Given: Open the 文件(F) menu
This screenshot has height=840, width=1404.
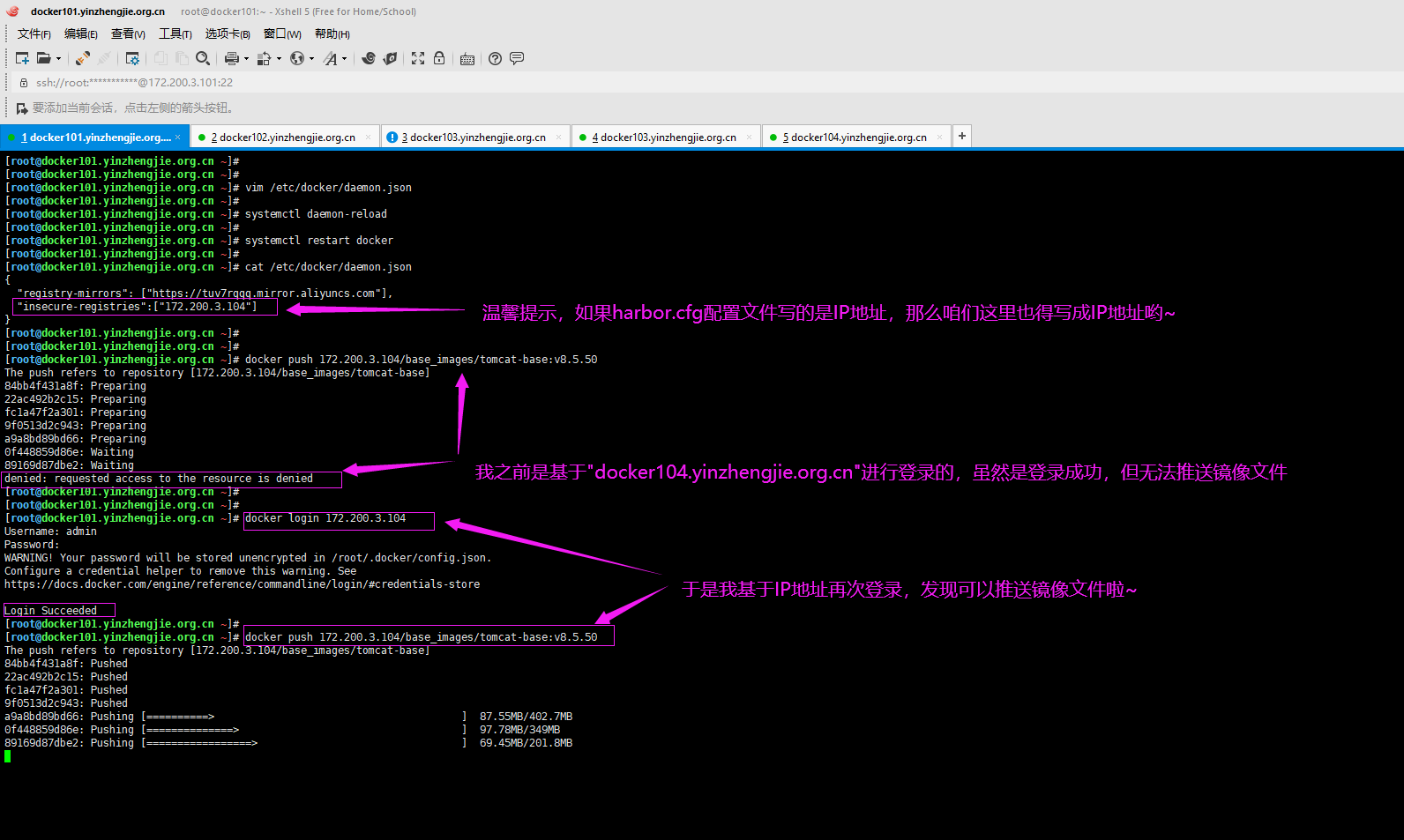Looking at the screenshot, I should click(x=34, y=33).
